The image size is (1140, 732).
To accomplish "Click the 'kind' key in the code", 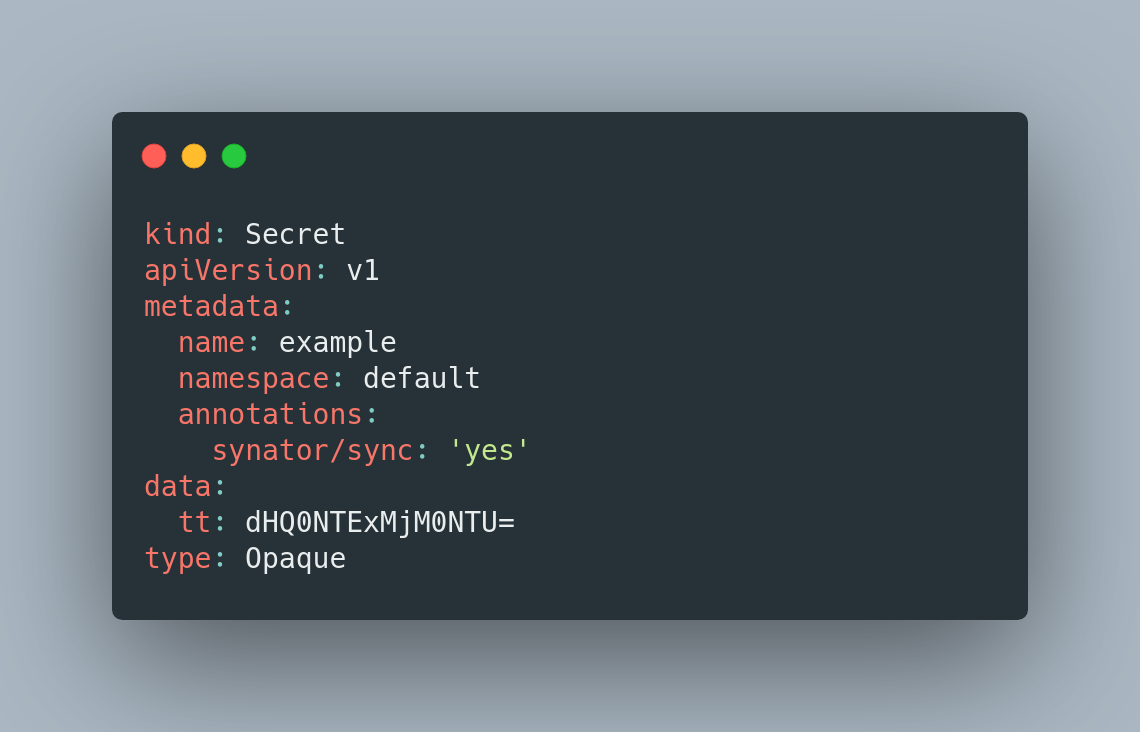I will (177, 234).
